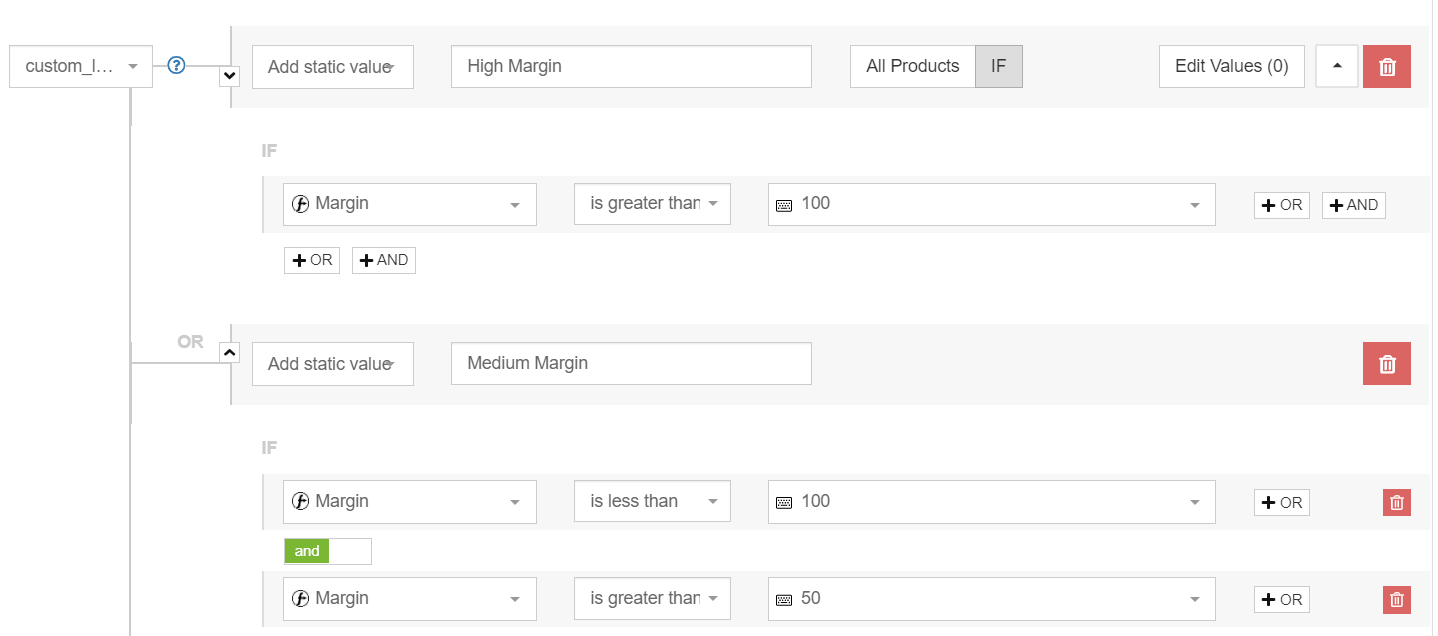The width and height of the screenshot is (1438, 636).
Task: Open the help question mark icon
Action: pyautogui.click(x=176, y=66)
